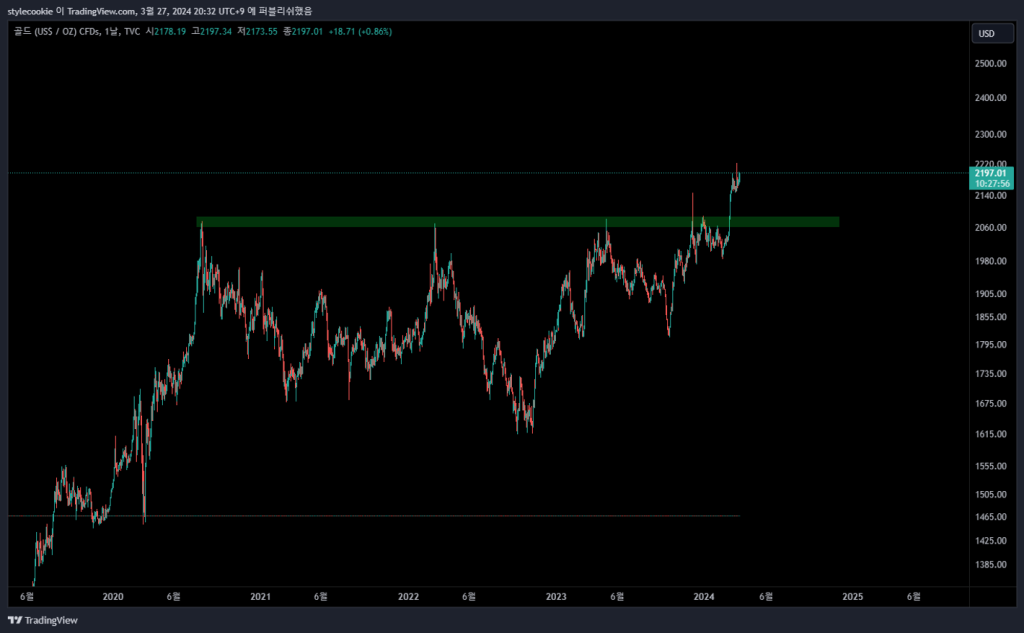Click the TradingView logo icon
This screenshot has width=1024, height=633.
coord(15,620)
